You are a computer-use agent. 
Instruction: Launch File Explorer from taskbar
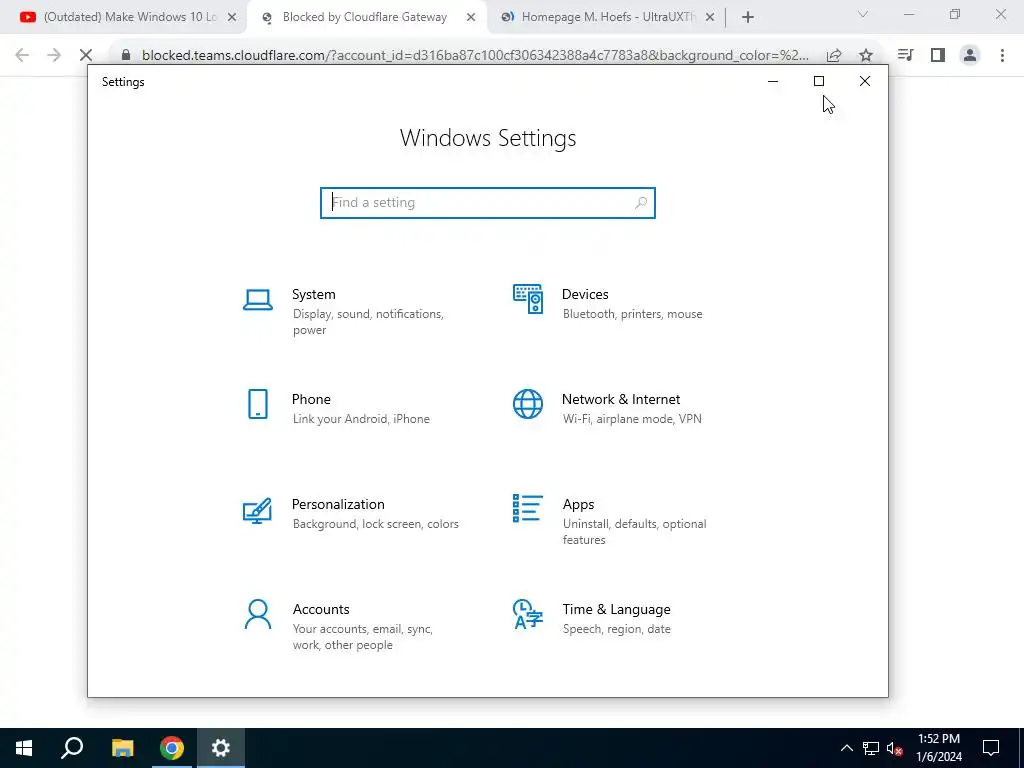pyautogui.click(x=122, y=748)
